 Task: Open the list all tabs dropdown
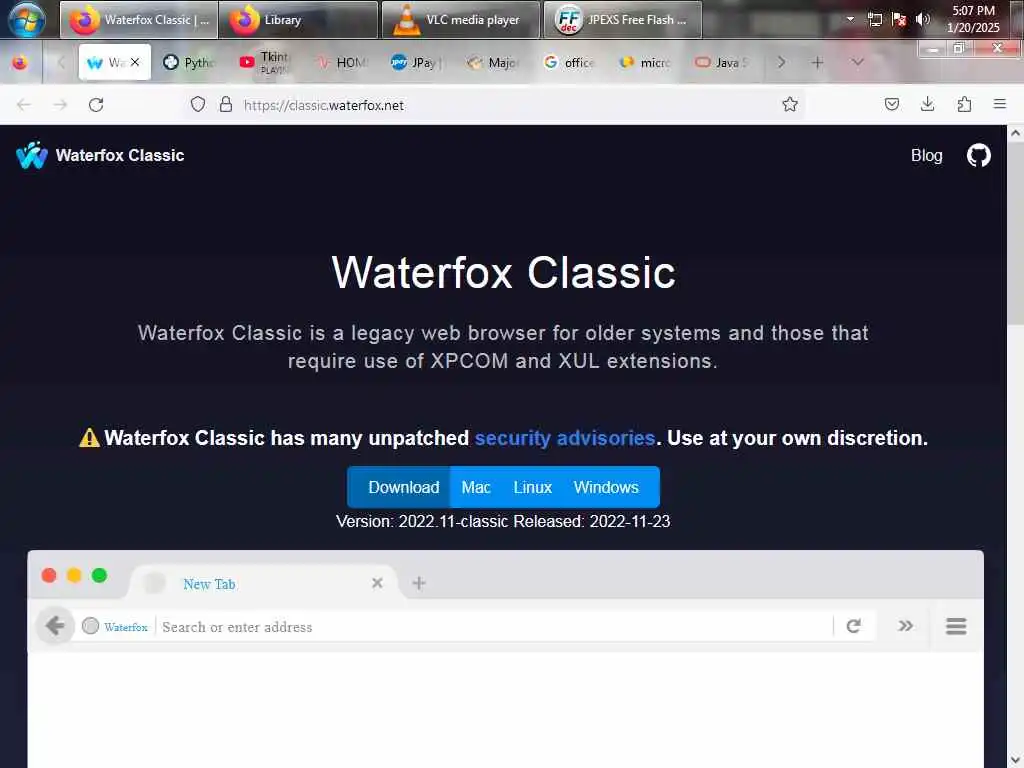[x=857, y=62]
